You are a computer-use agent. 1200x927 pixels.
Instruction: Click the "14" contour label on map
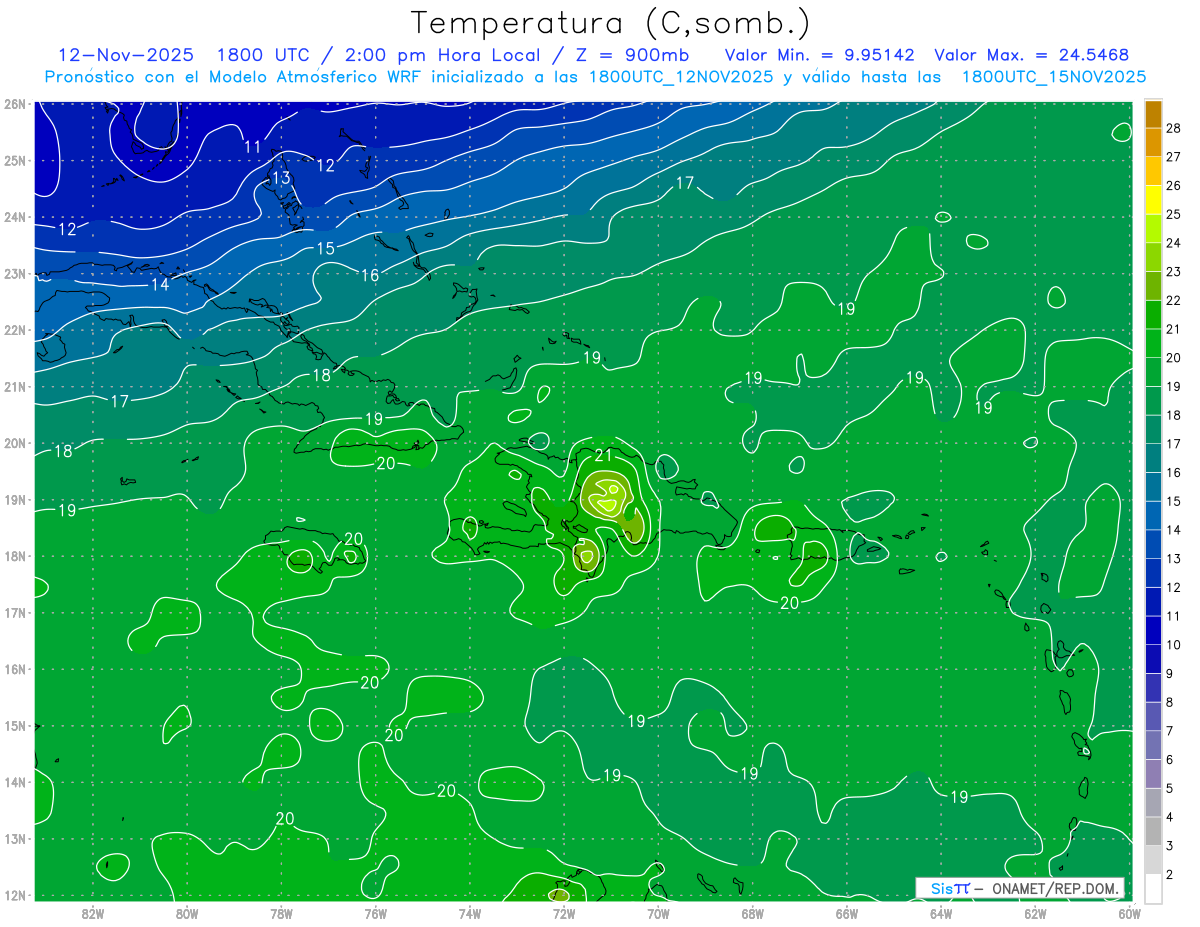point(160,284)
